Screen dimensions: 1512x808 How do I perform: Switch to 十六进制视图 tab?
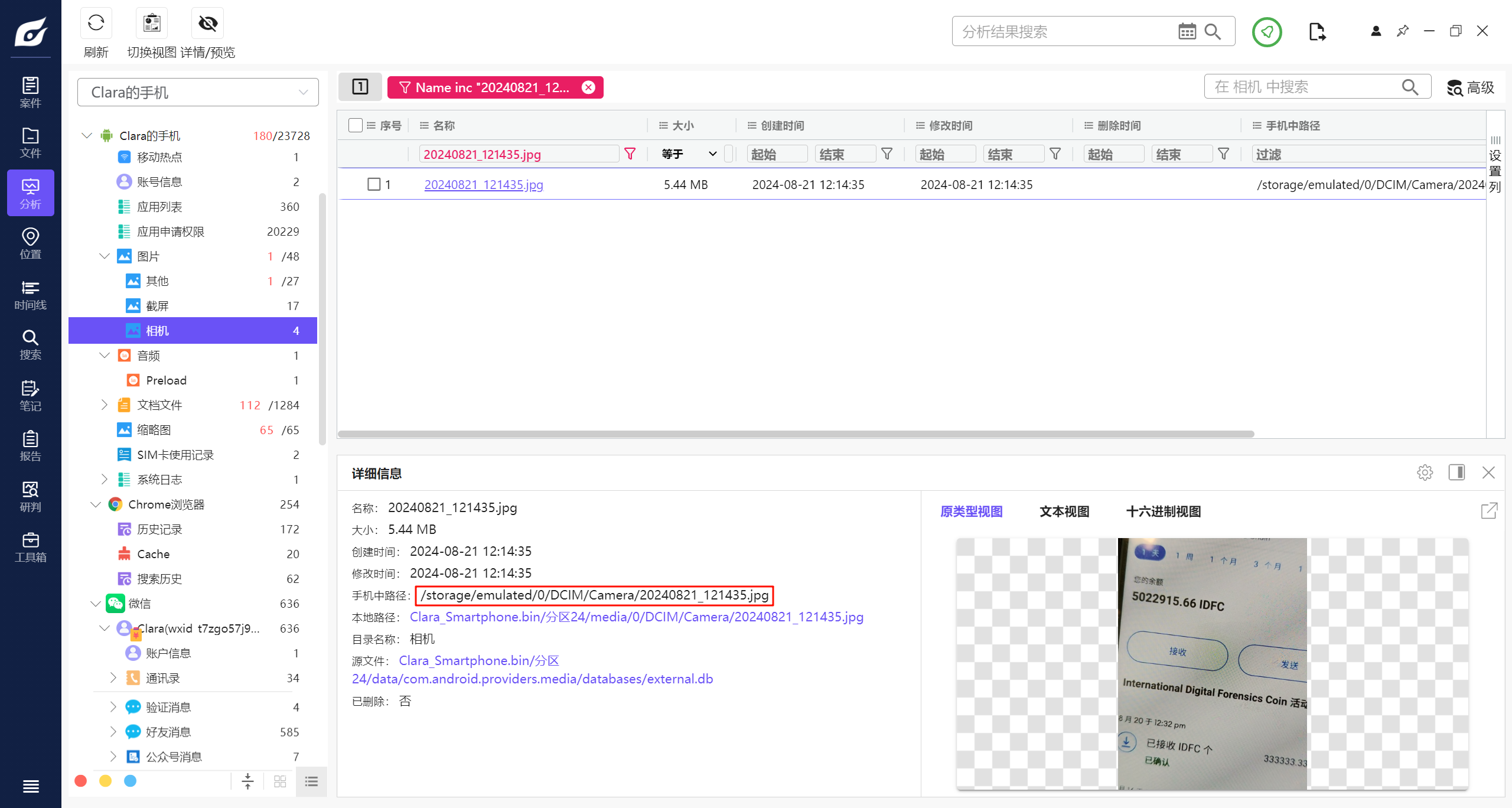(x=1163, y=511)
